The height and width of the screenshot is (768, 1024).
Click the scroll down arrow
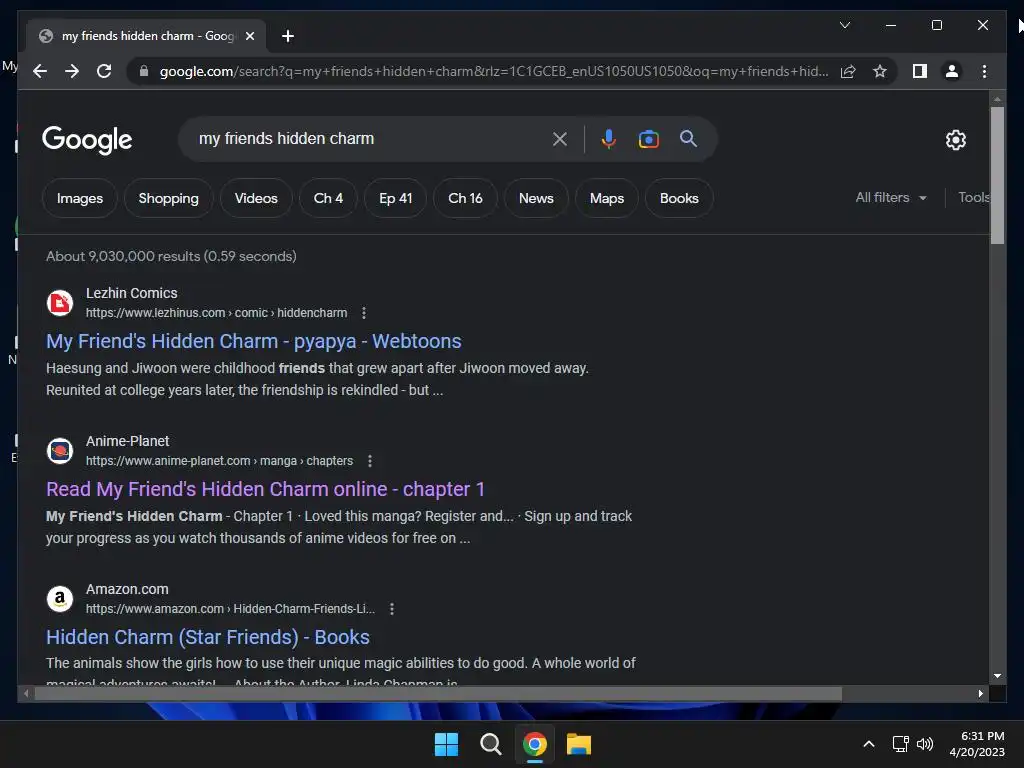[997, 677]
